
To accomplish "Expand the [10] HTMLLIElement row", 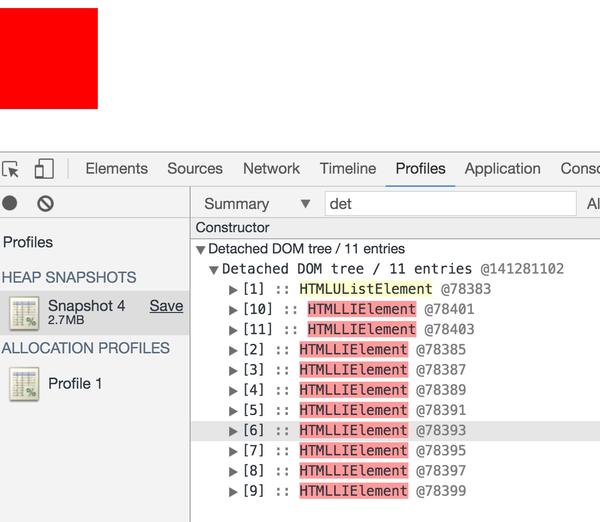I will pyautogui.click(x=233, y=310).
